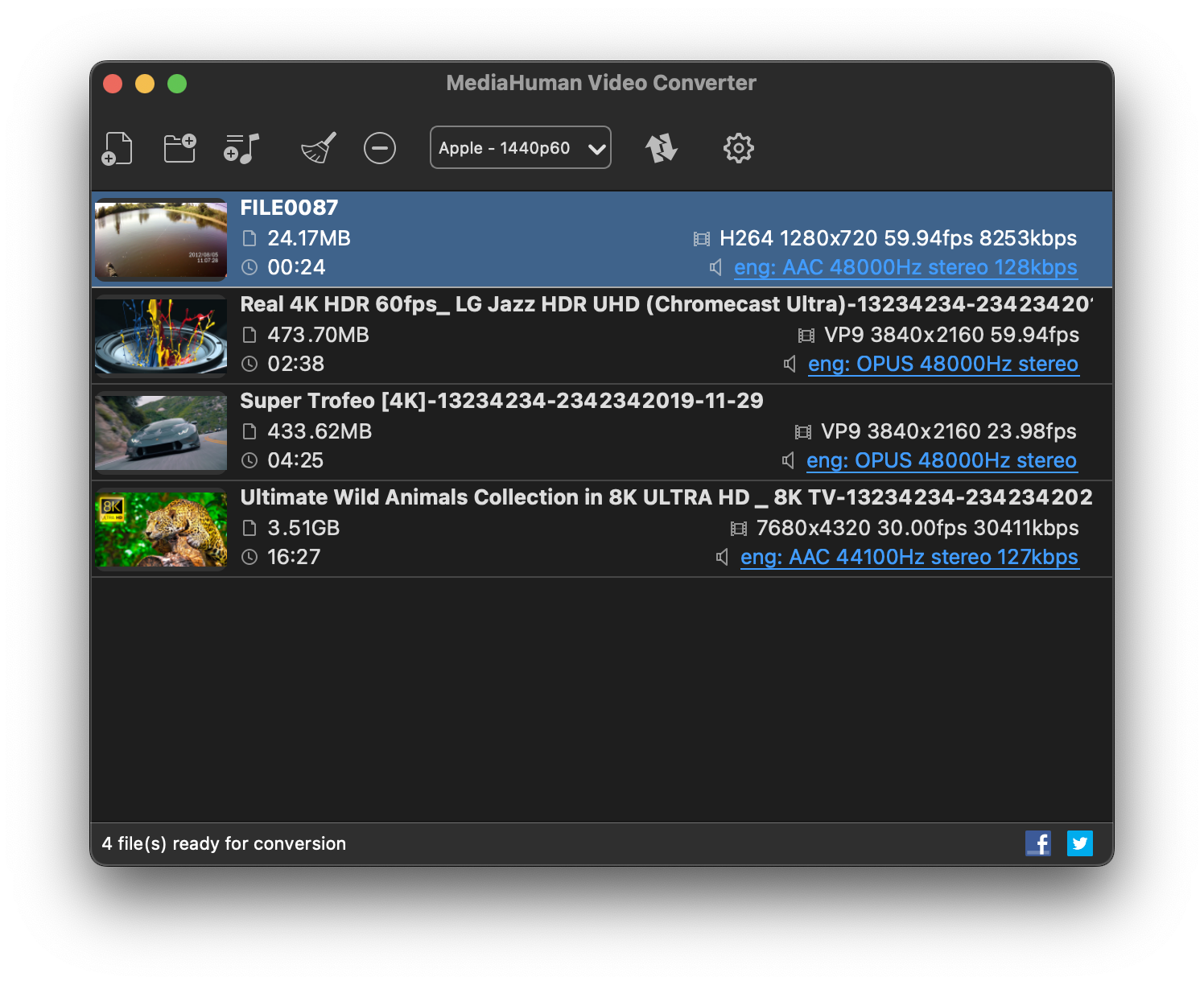Open audio track selector on Super Trofeo row

(786, 460)
